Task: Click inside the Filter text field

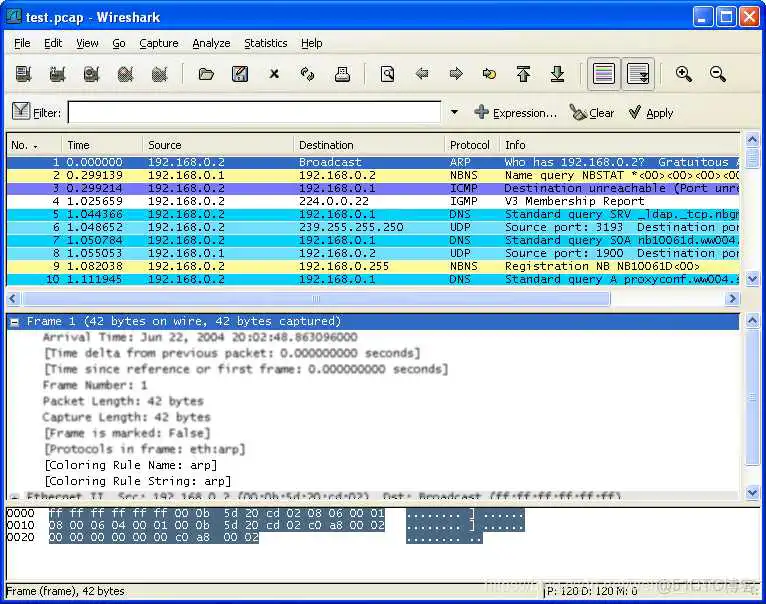Action: click(x=254, y=113)
